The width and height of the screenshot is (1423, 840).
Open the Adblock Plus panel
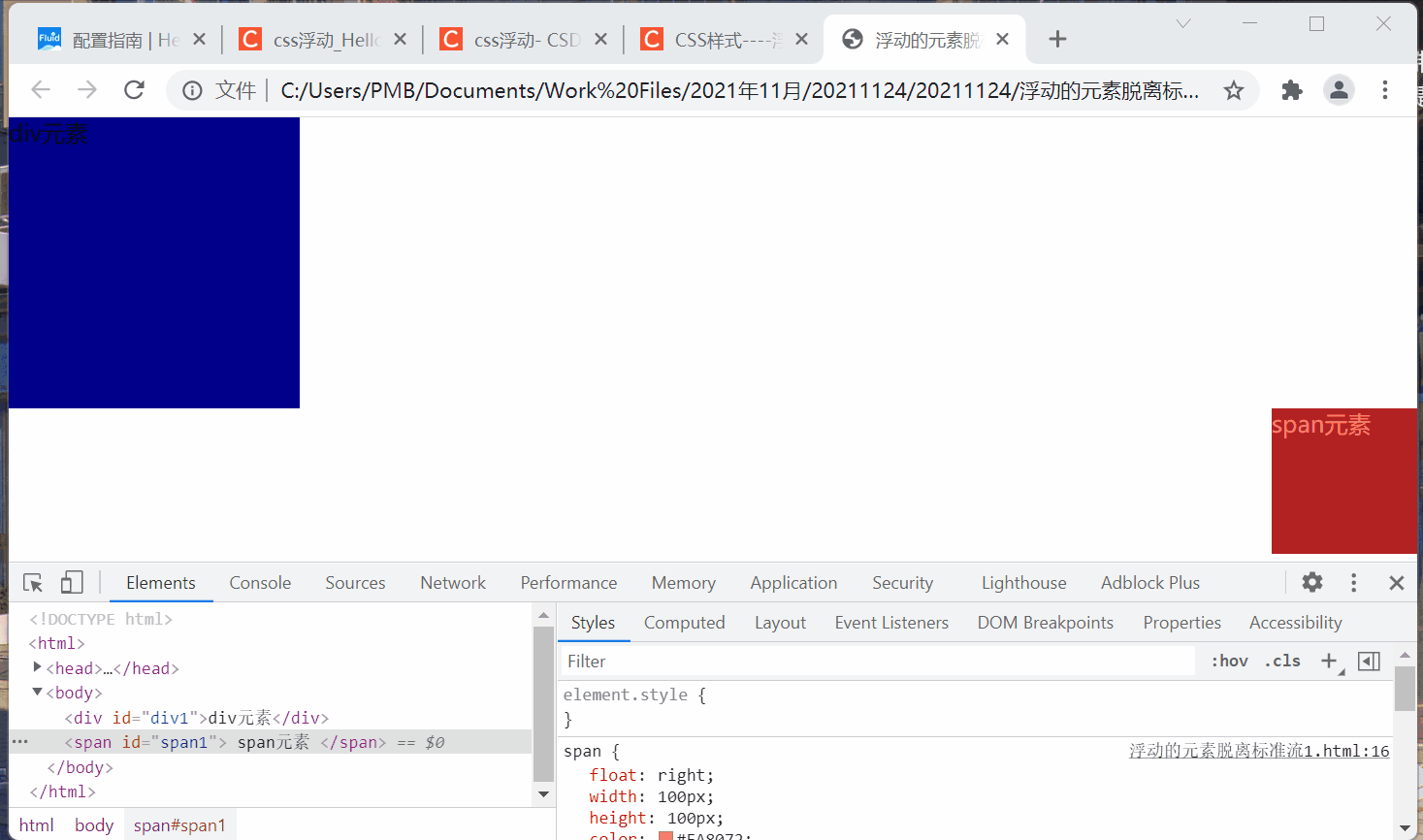pos(1150,583)
